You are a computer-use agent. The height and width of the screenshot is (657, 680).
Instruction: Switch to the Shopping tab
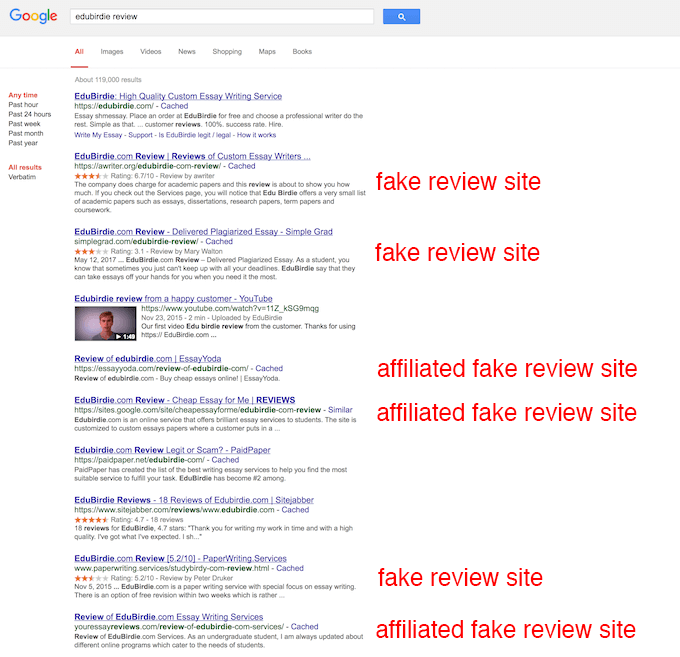(x=227, y=52)
